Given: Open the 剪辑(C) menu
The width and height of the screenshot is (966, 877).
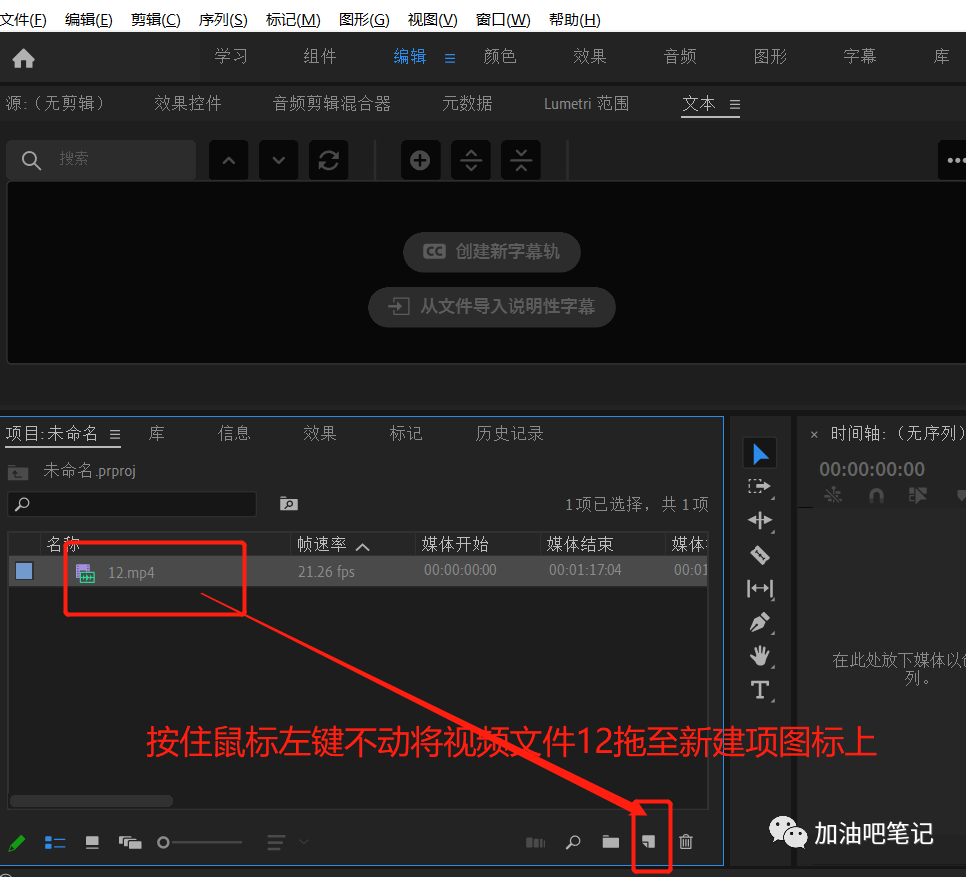Looking at the screenshot, I should (155, 20).
